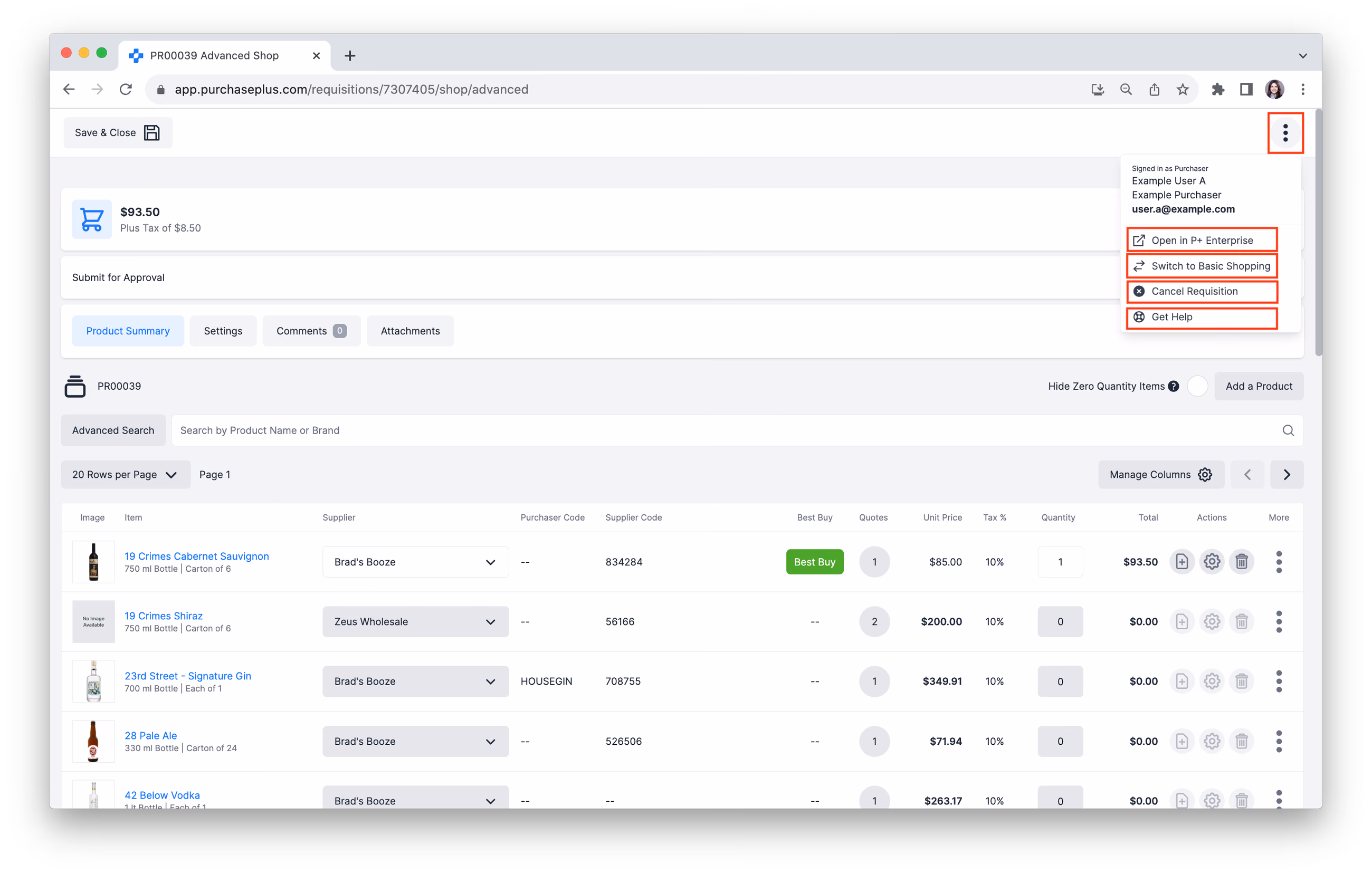
Task: Click Submit for Approval
Action: pyautogui.click(x=118, y=277)
